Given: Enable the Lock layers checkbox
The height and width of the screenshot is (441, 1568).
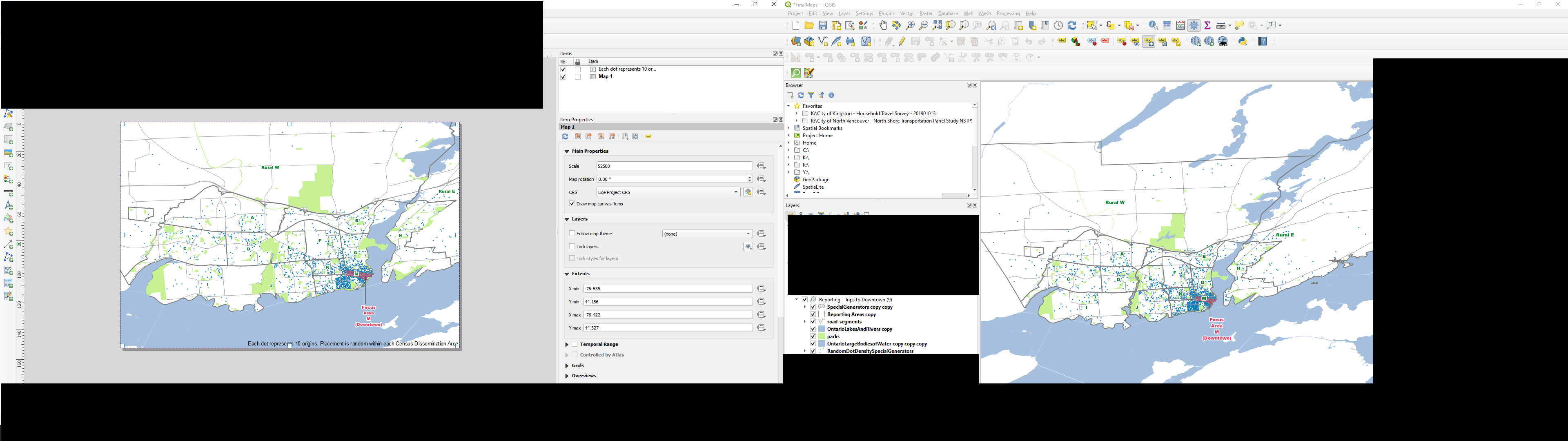Looking at the screenshot, I should tap(572, 247).
